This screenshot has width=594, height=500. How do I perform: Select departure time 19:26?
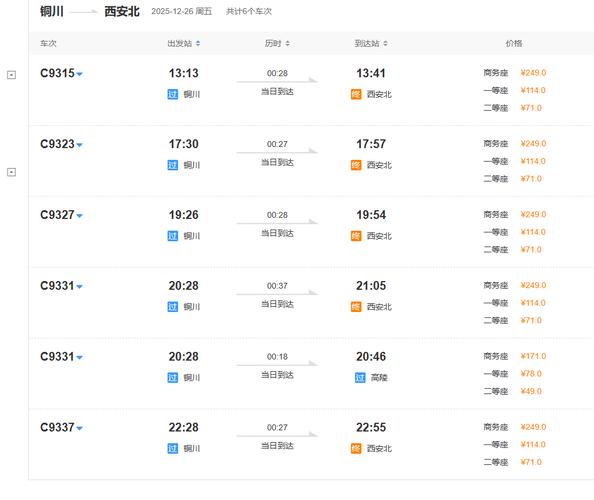184,215
